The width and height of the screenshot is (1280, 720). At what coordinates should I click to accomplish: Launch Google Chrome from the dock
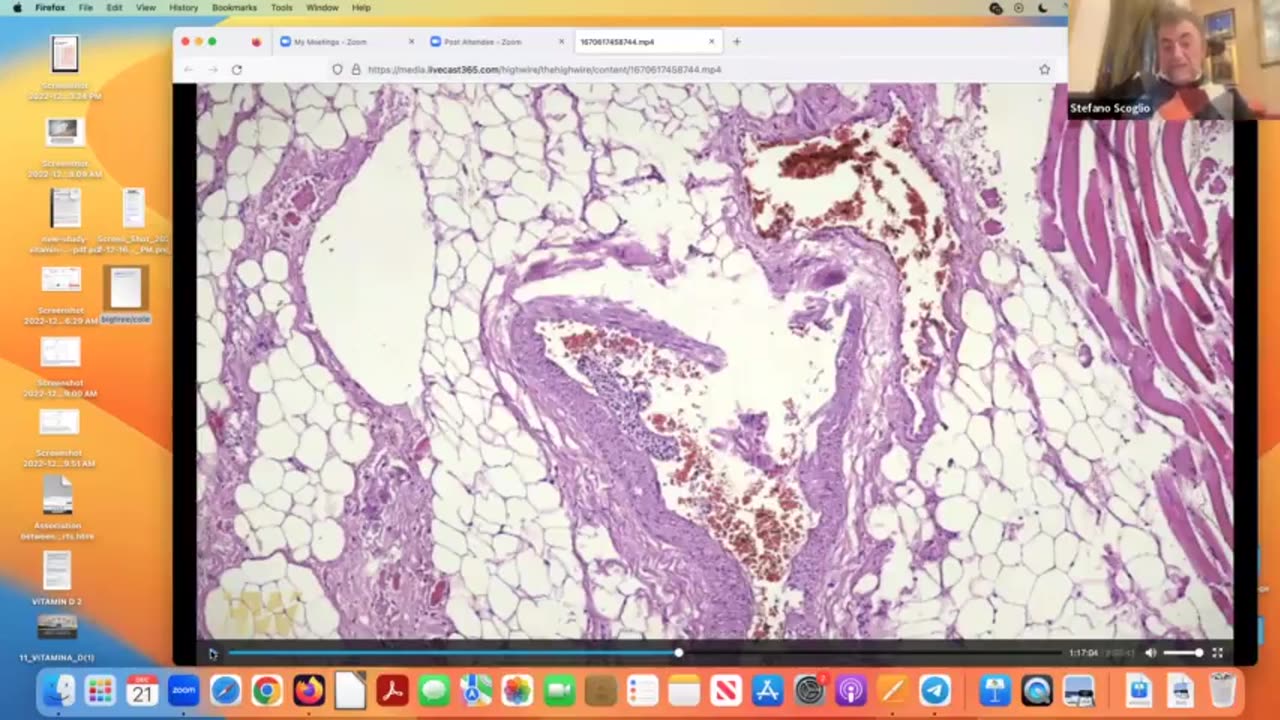(x=267, y=690)
